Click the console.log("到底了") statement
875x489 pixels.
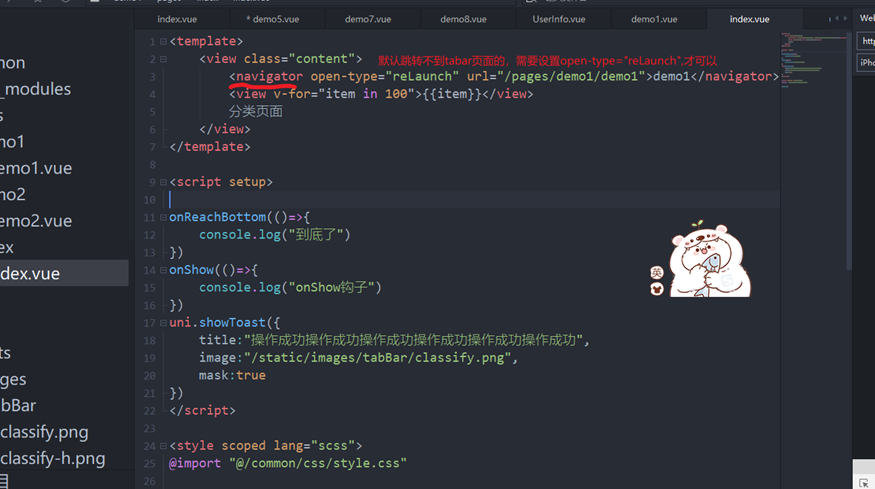tap(275, 235)
